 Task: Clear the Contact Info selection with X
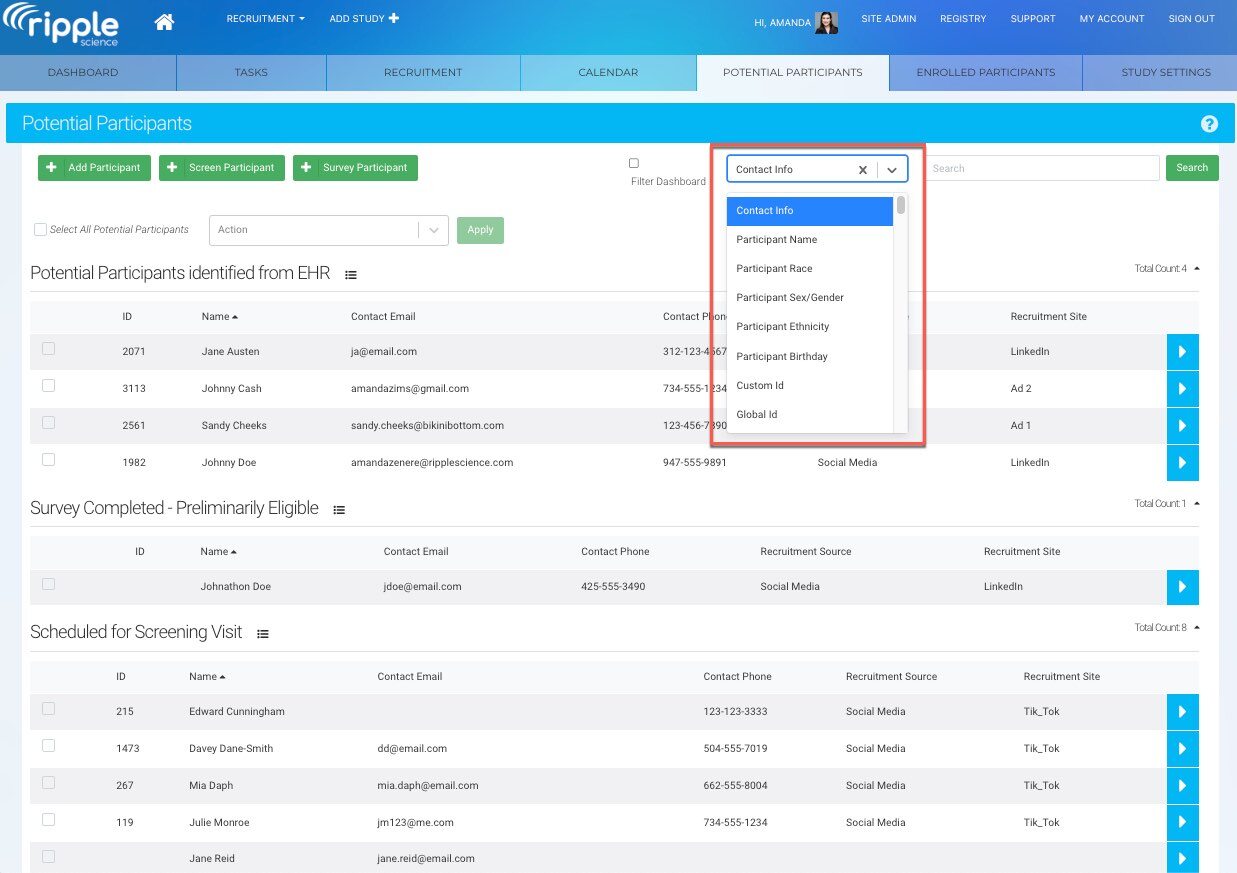pos(862,170)
